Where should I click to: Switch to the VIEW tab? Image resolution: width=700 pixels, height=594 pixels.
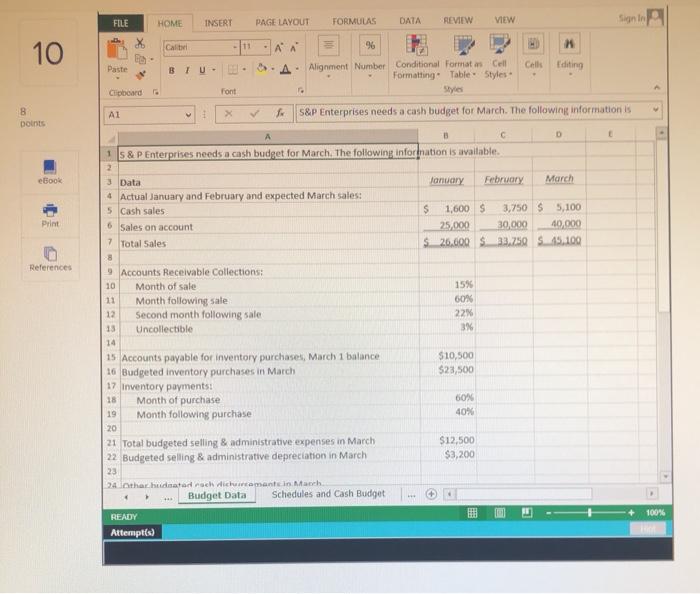point(504,20)
